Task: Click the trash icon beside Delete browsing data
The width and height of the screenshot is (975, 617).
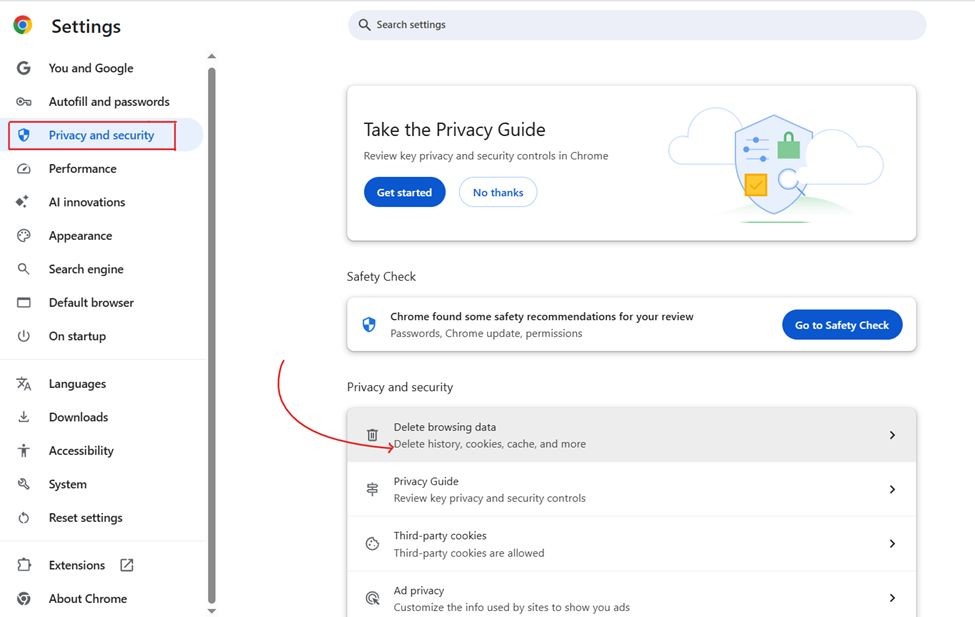Action: (372, 435)
